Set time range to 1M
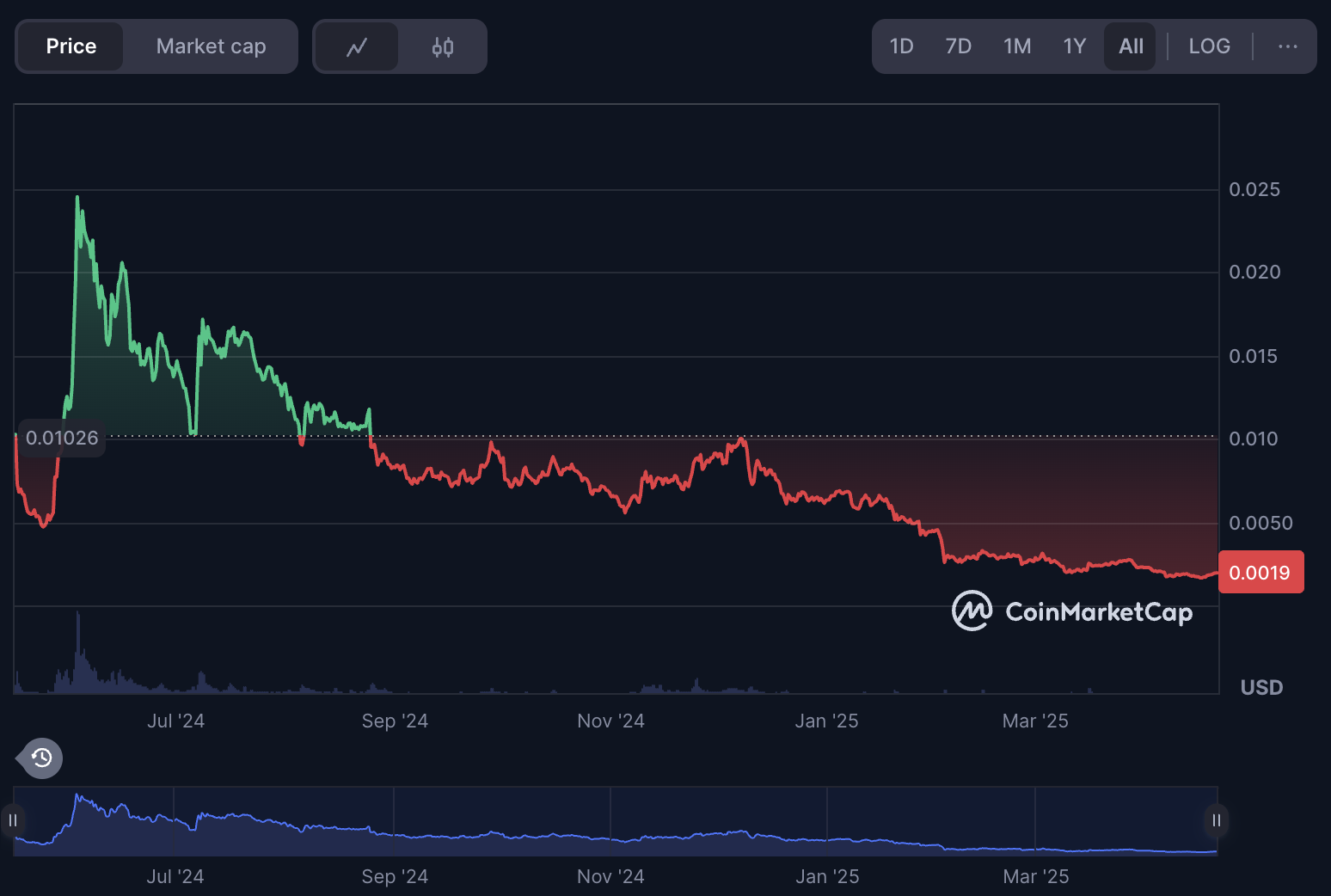Screen dimensions: 1331x896 (x=1017, y=46)
